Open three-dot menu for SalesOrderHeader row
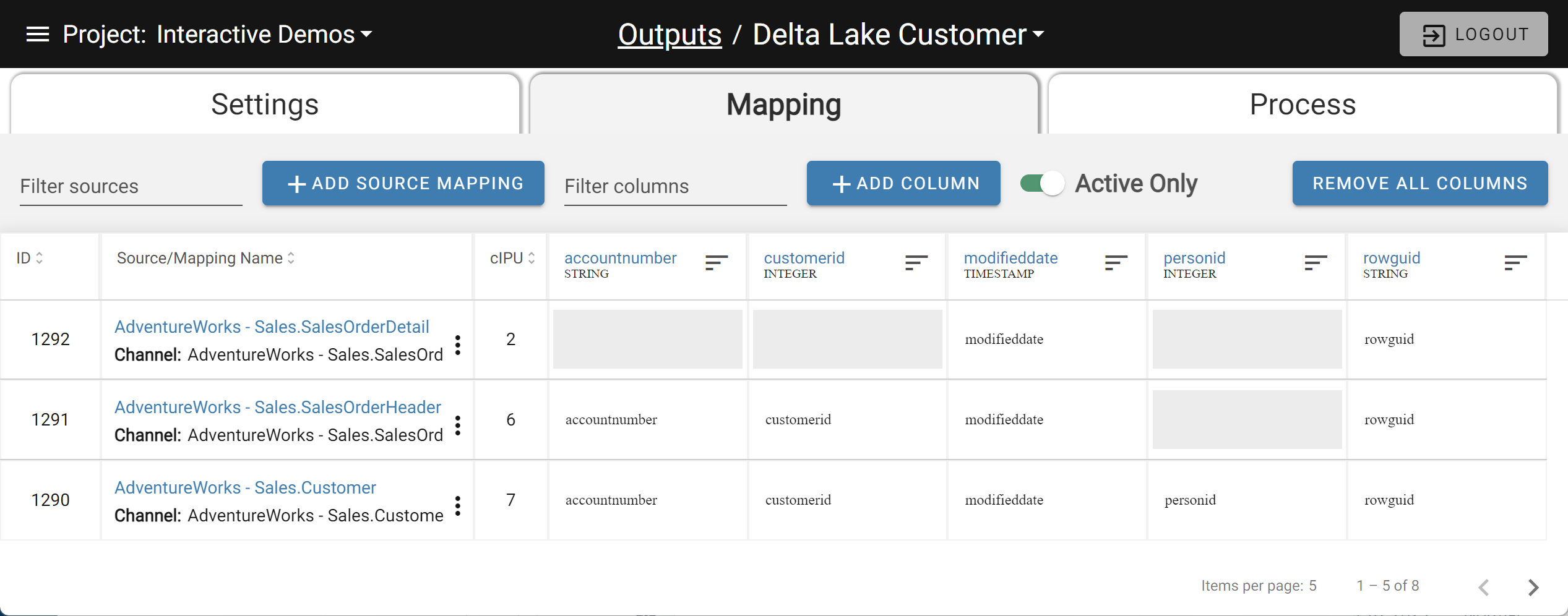The height and width of the screenshot is (616, 1568). point(458,426)
